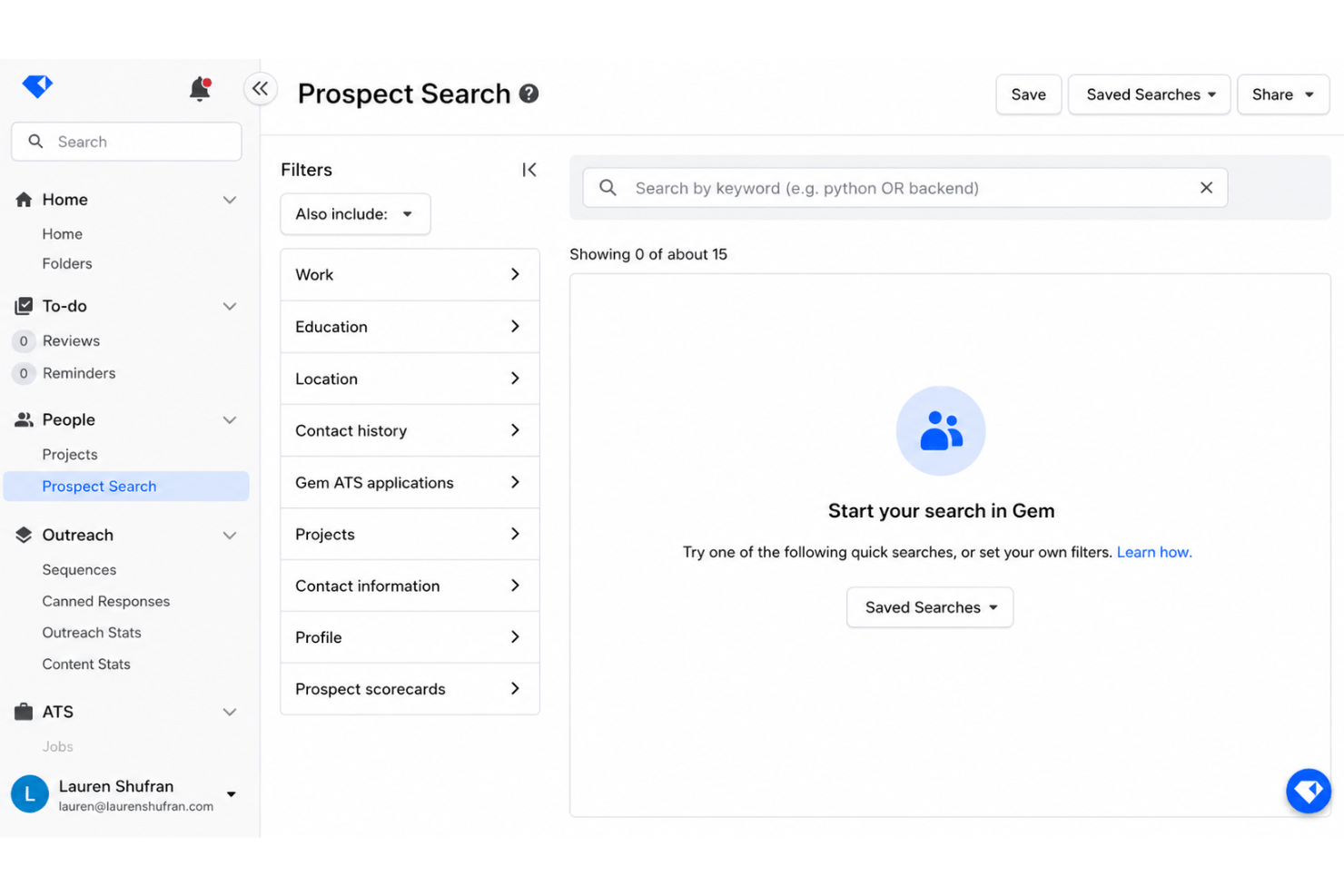Open Reminders in the sidebar
Screen dimensions: 1344x896
(x=79, y=373)
